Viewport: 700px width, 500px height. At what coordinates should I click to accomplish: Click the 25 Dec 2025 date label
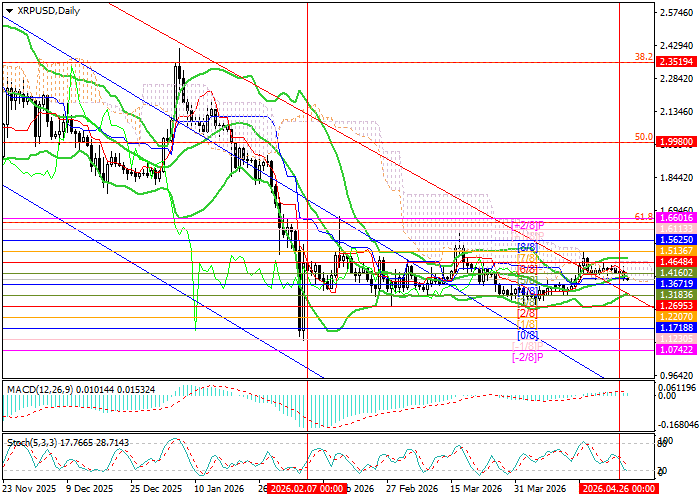pos(156,488)
